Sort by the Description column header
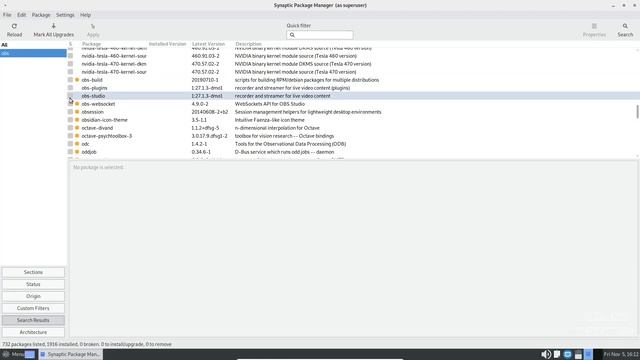This screenshot has height=360, width=640. 249,44
